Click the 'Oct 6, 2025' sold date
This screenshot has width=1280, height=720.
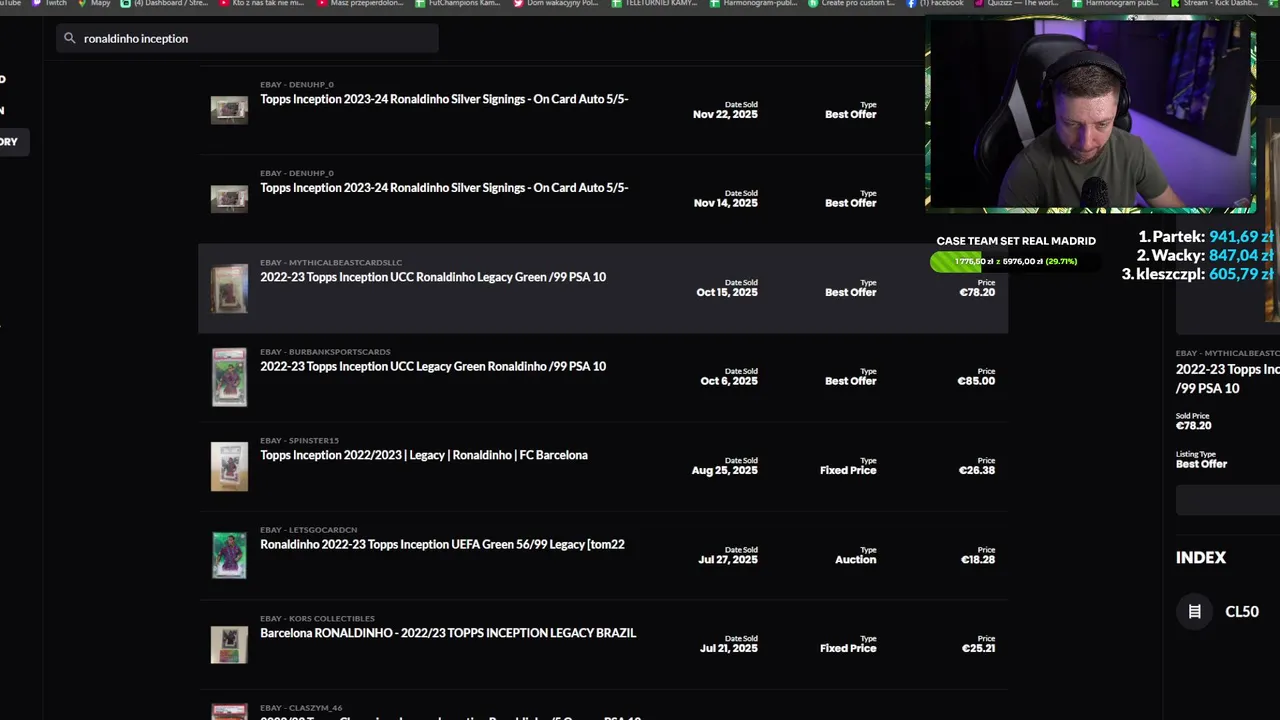click(729, 381)
